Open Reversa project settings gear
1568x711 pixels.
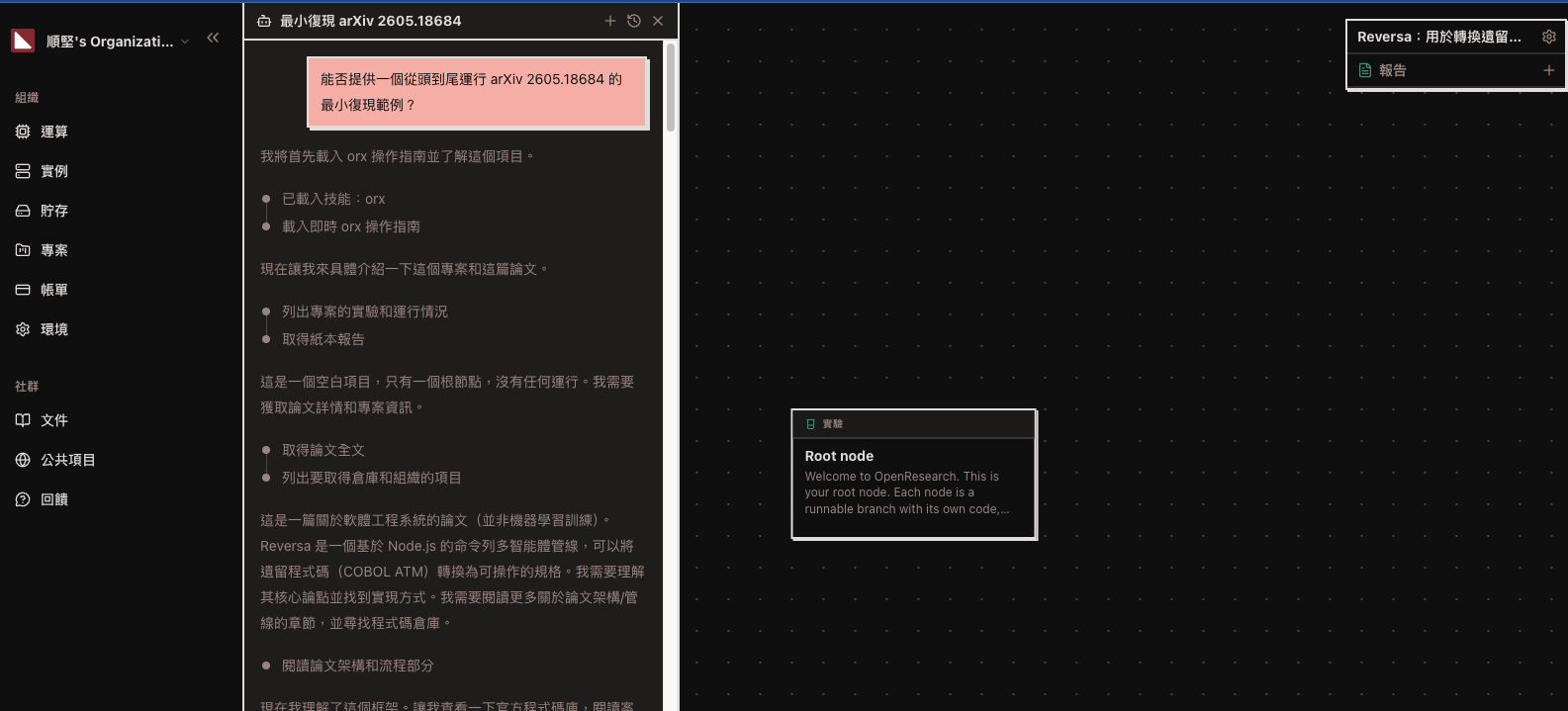pyautogui.click(x=1549, y=37)
